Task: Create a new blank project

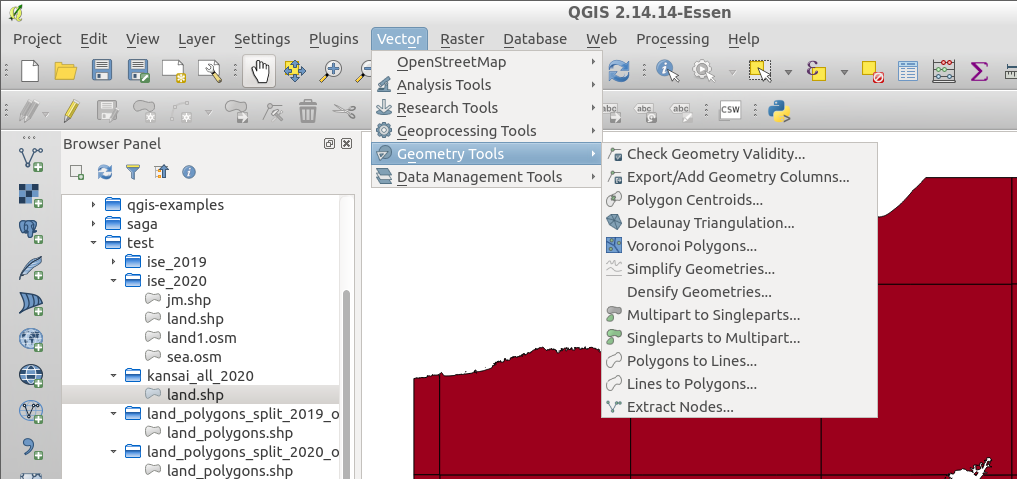Action: click(x=30, y=71)
